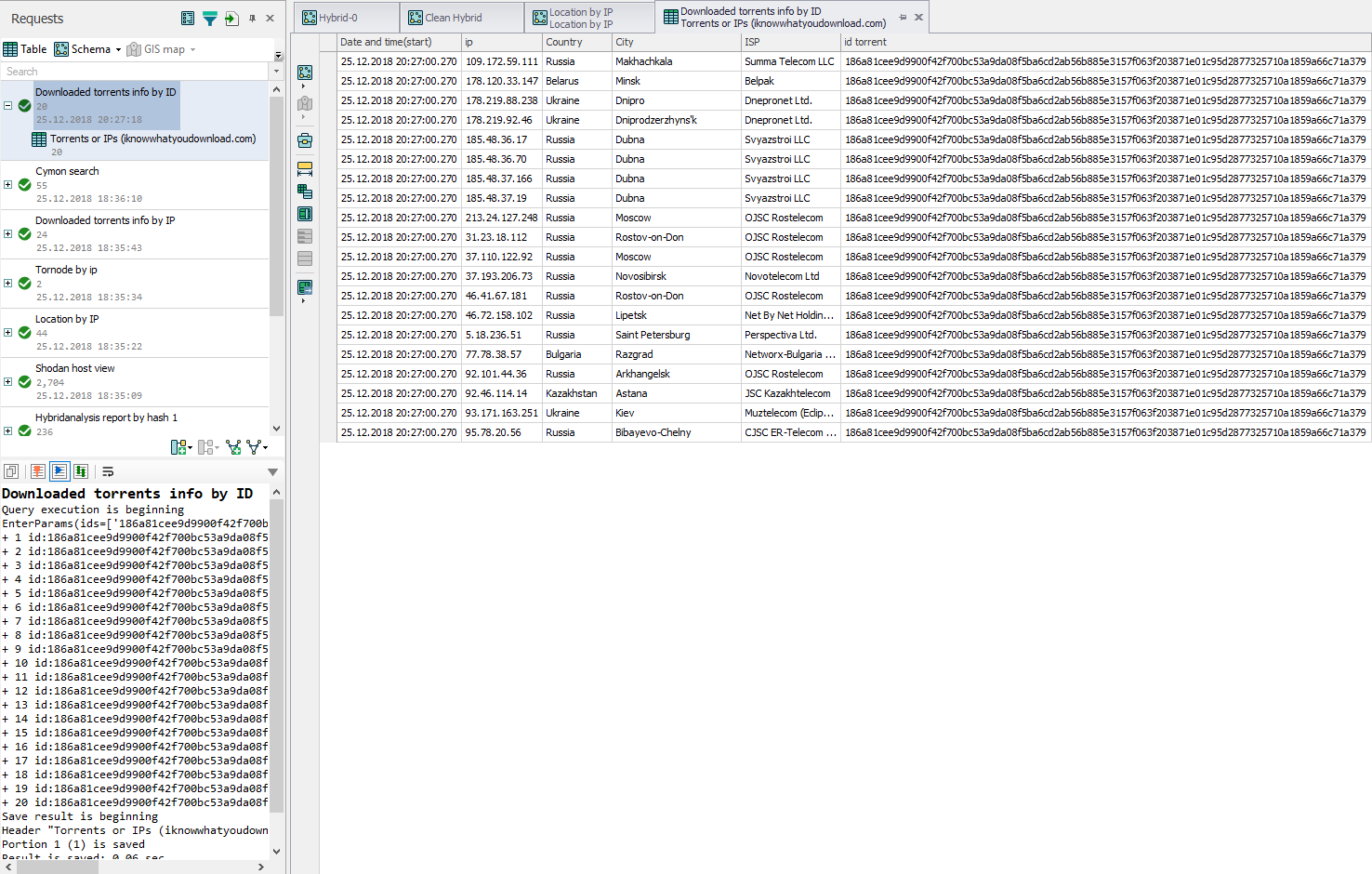Click the schema icon in the vertical table toolbar
This screenshot has height=874, width=1372.
click(x=305, y=73)
